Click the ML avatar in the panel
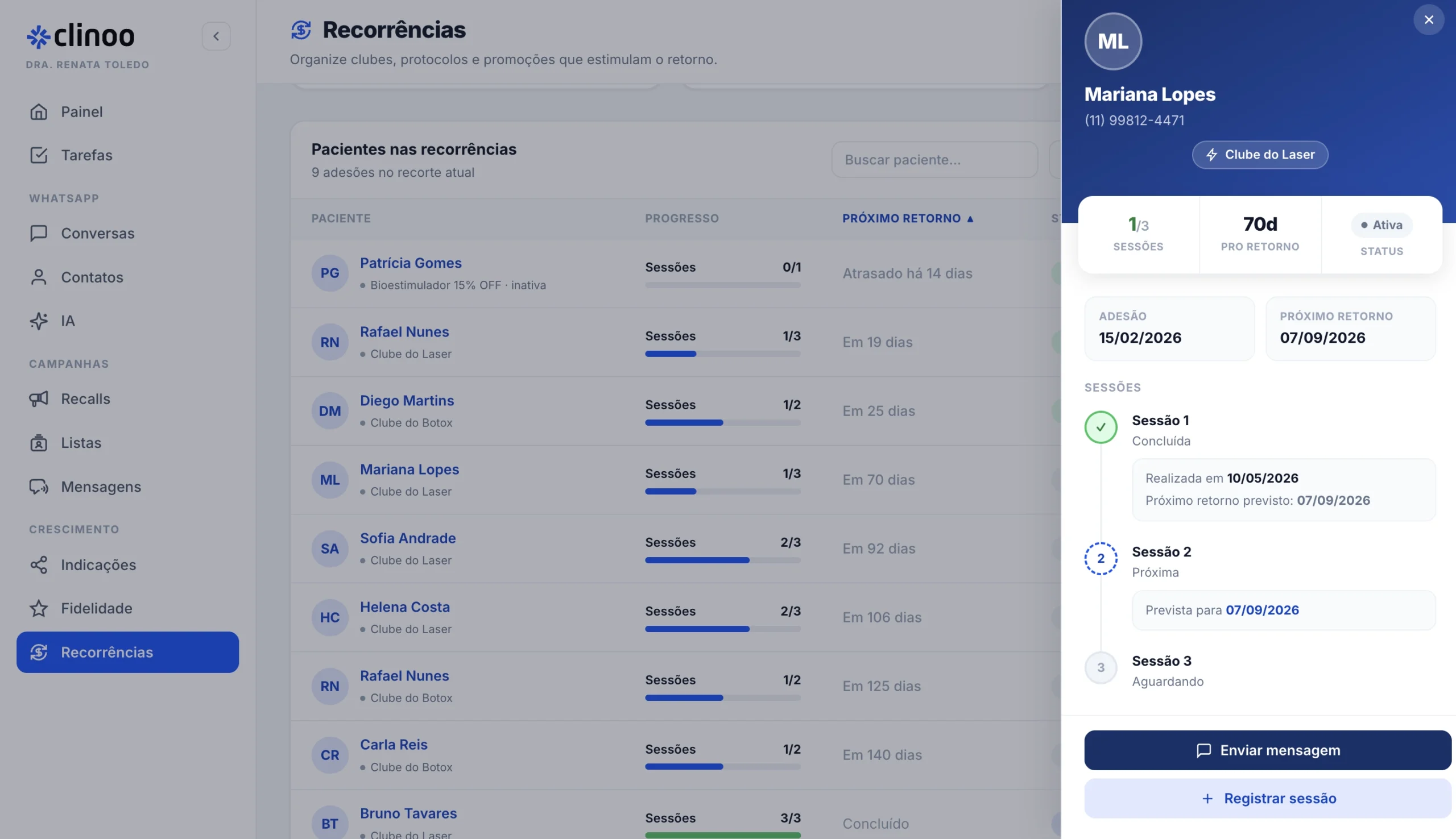 [1112, 41]
